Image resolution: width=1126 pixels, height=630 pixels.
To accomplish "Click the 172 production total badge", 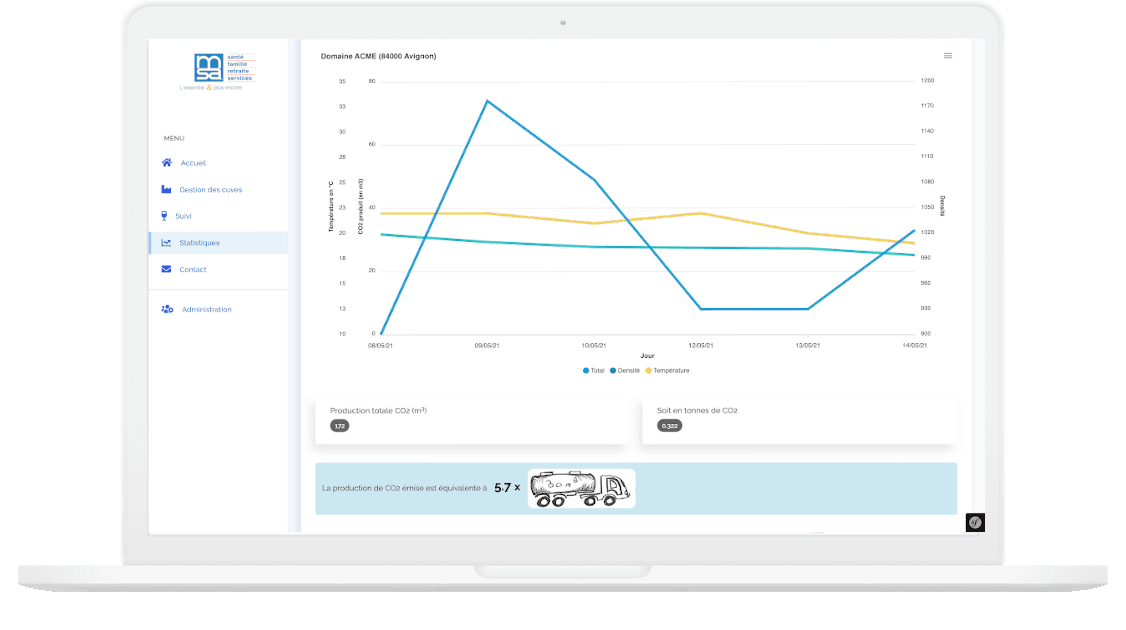I will tap(339, 426).
